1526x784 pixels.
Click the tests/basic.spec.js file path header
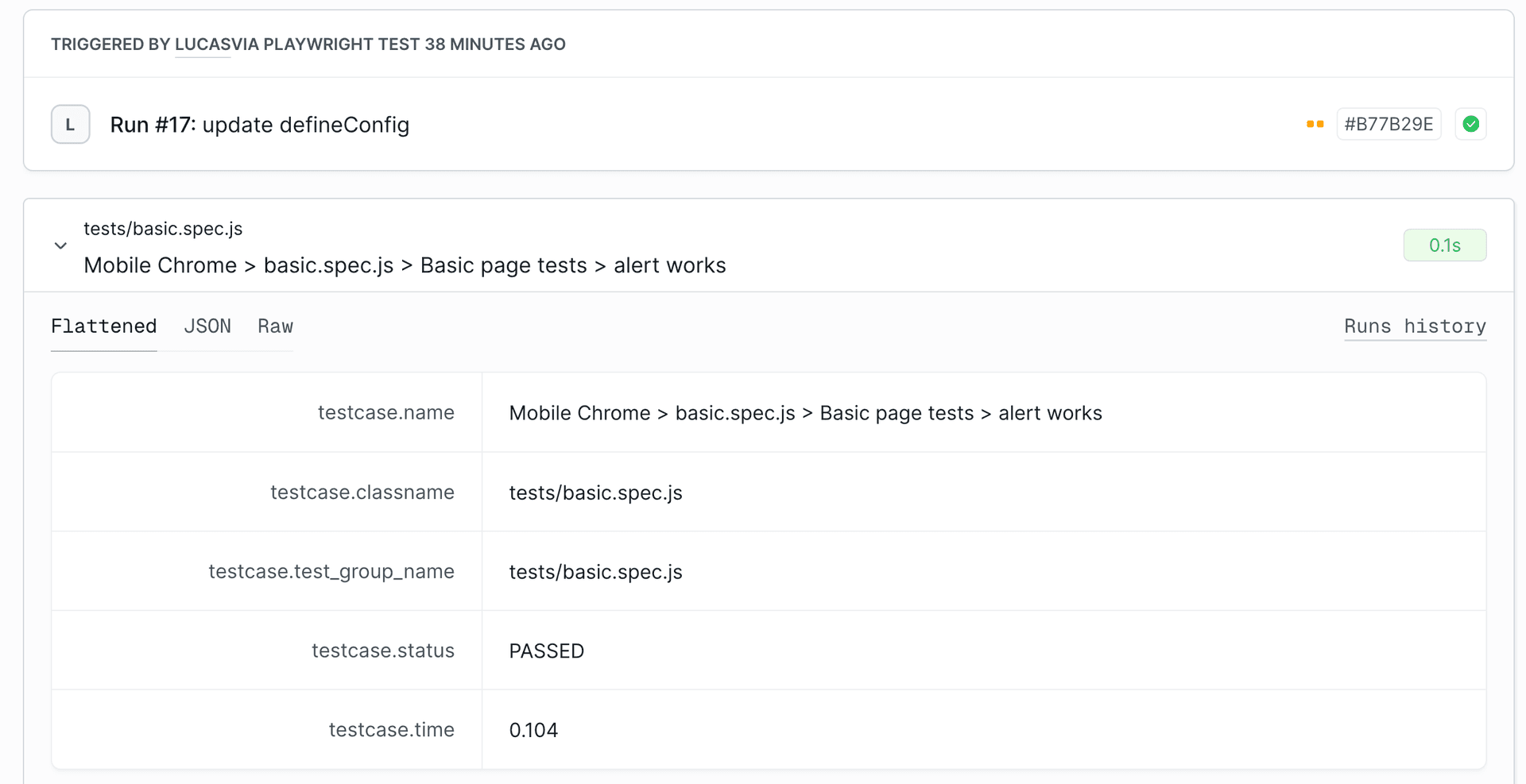pos(163,229)
